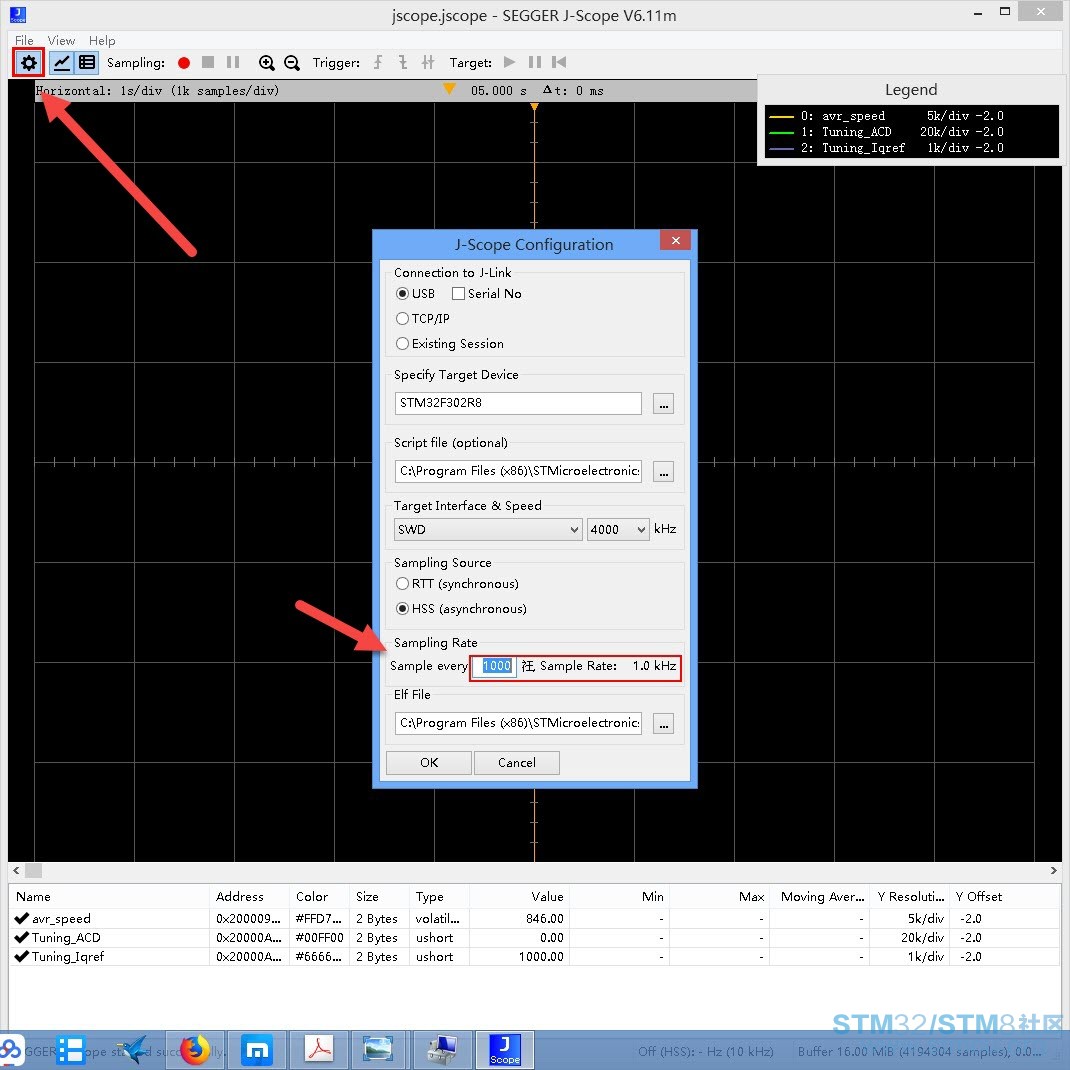Reset target with the skip-back icon
The height and width of the screenshot is (1070, 1070).
559,62
